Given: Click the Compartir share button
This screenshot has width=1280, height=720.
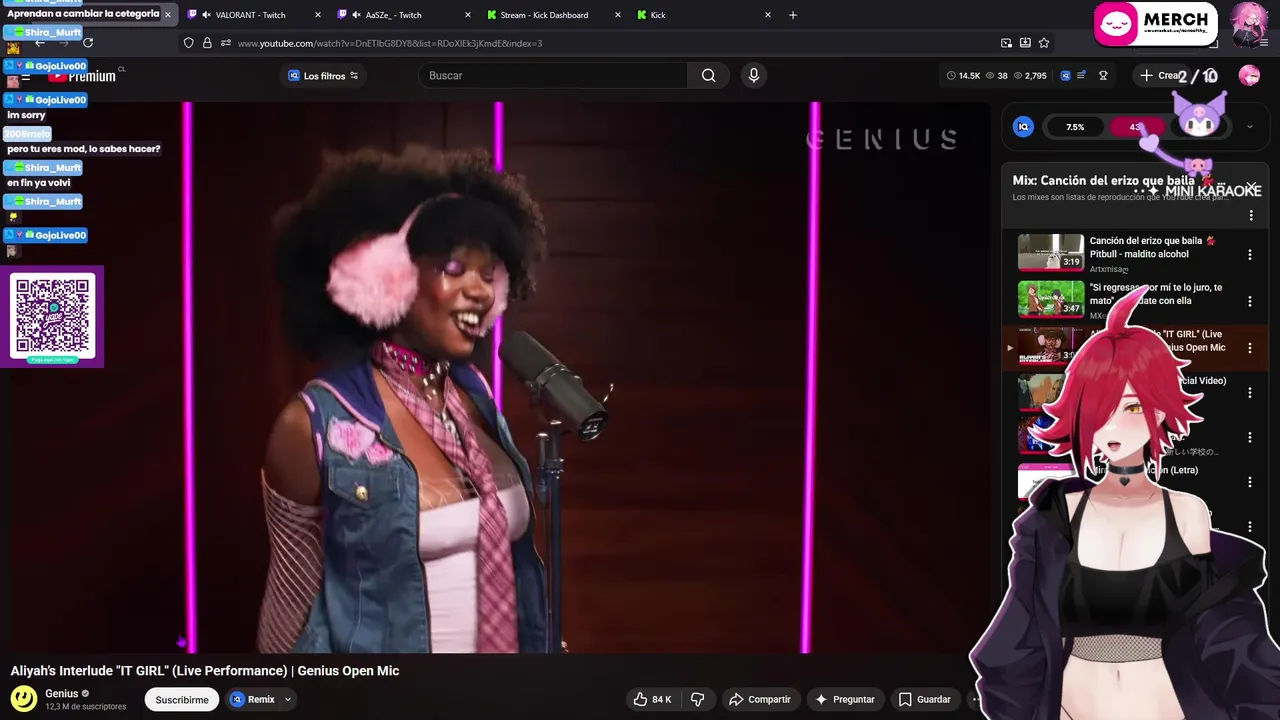Looking at the screenshot, I should click(760, 700).
